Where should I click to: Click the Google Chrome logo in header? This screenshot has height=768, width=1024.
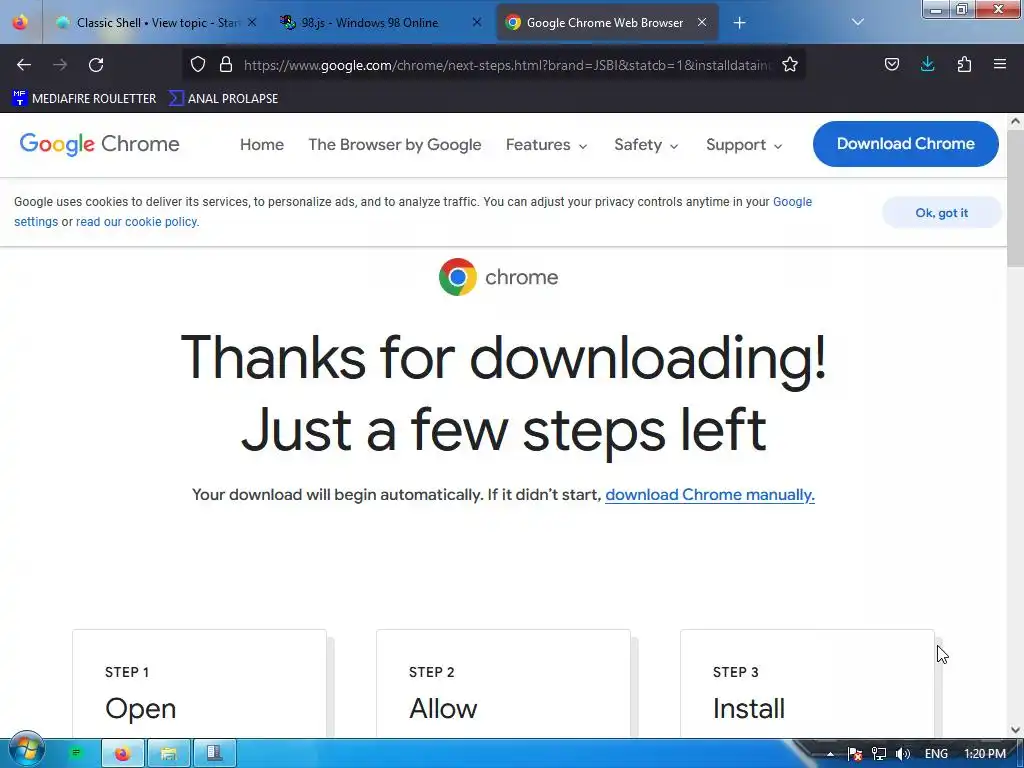click(x=99, y=144)
